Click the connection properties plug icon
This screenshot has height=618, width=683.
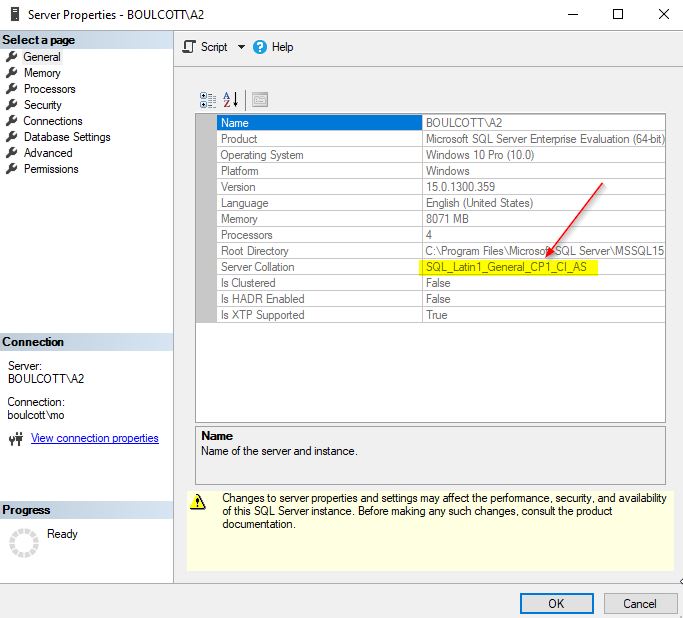16,439
